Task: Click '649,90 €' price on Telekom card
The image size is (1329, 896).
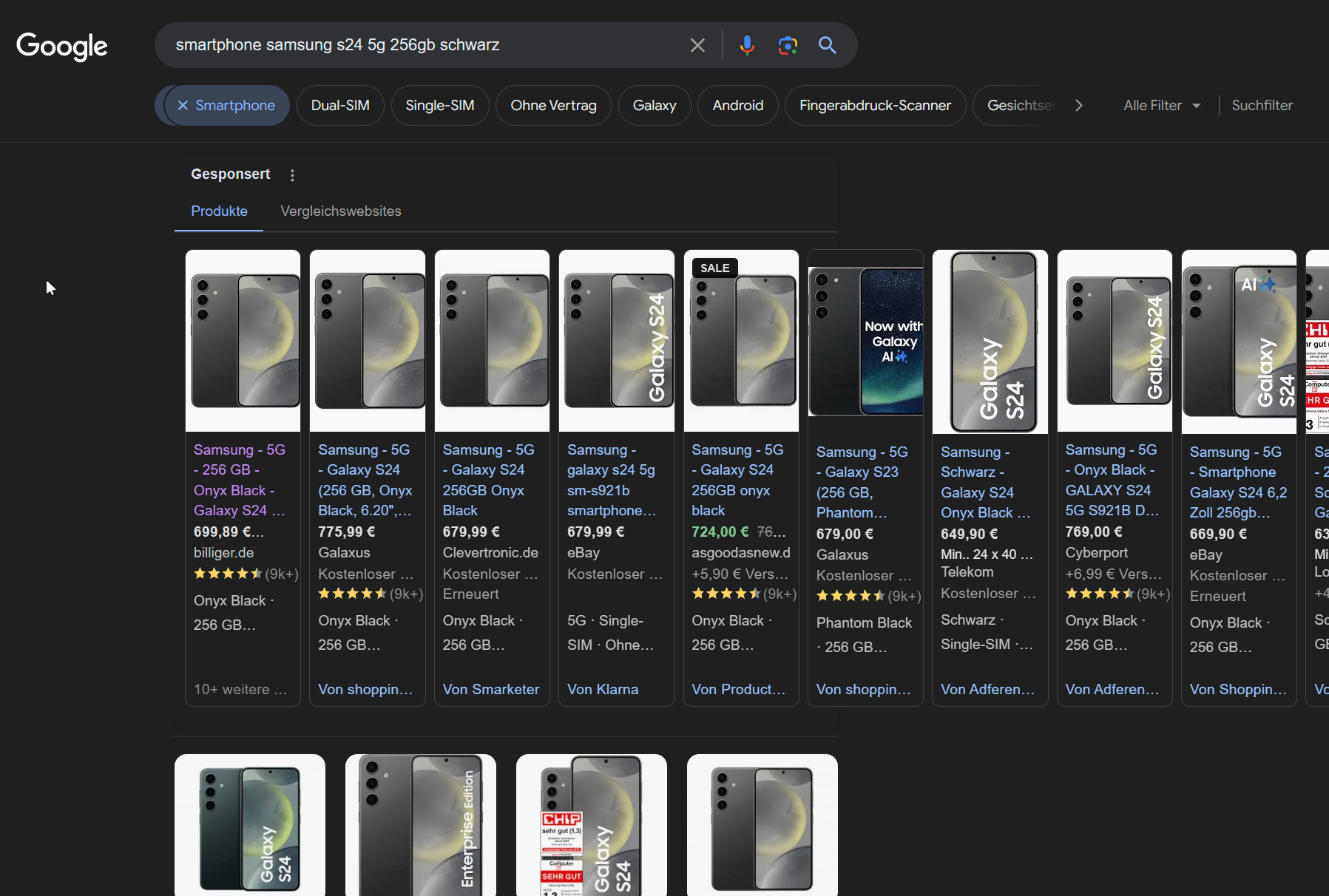Action: click(969, 534)
